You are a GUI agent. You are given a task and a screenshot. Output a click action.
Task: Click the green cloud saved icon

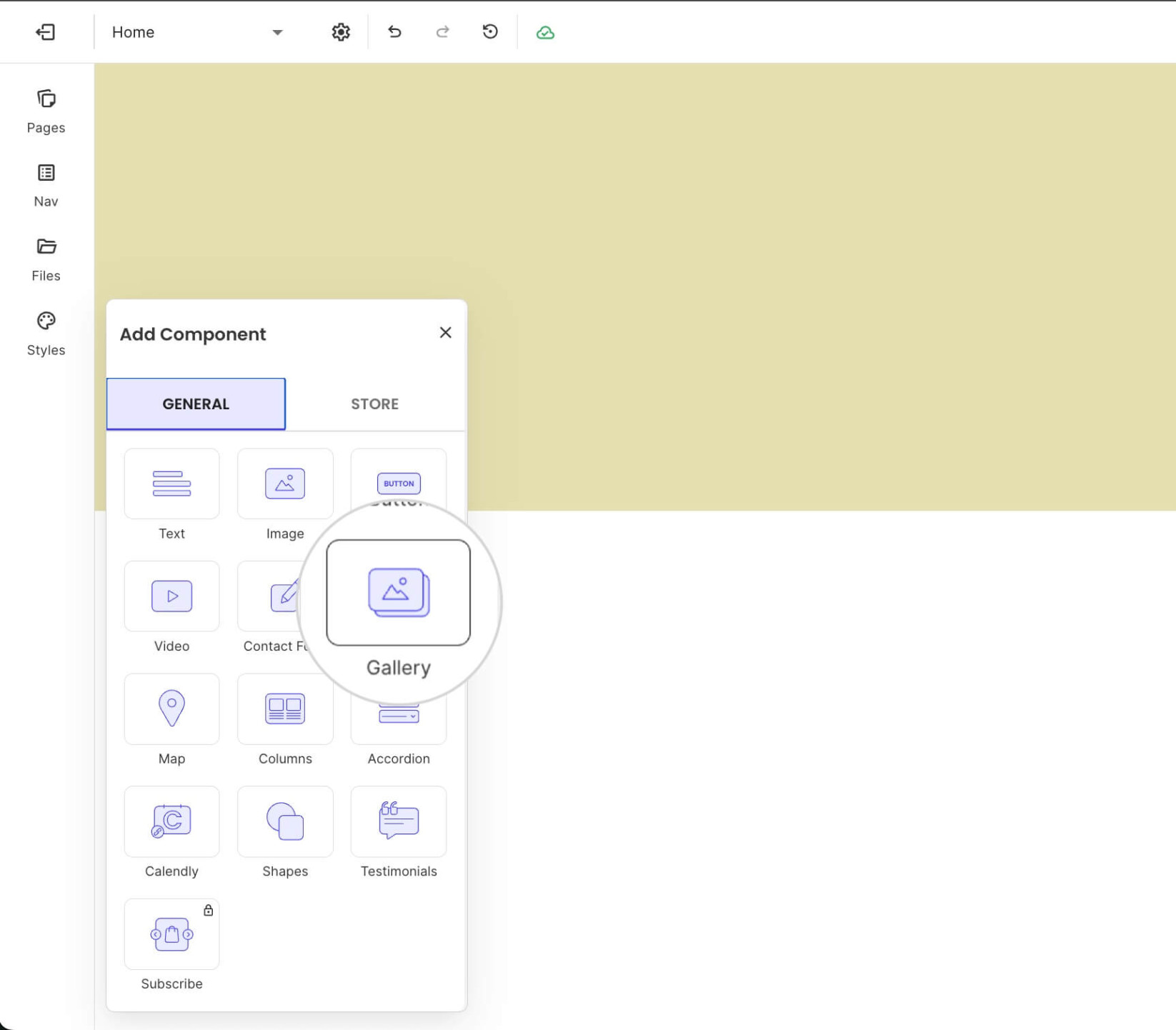pos(545,33)
